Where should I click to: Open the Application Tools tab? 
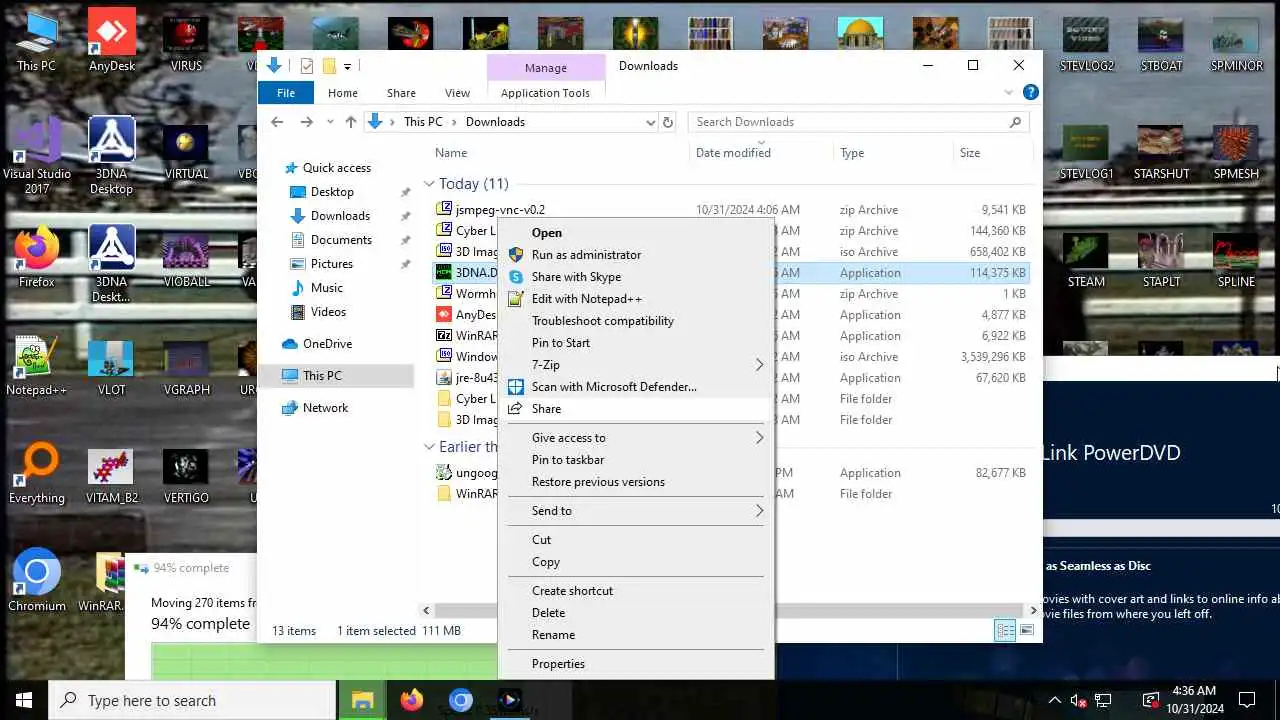(x=545, y=93)
